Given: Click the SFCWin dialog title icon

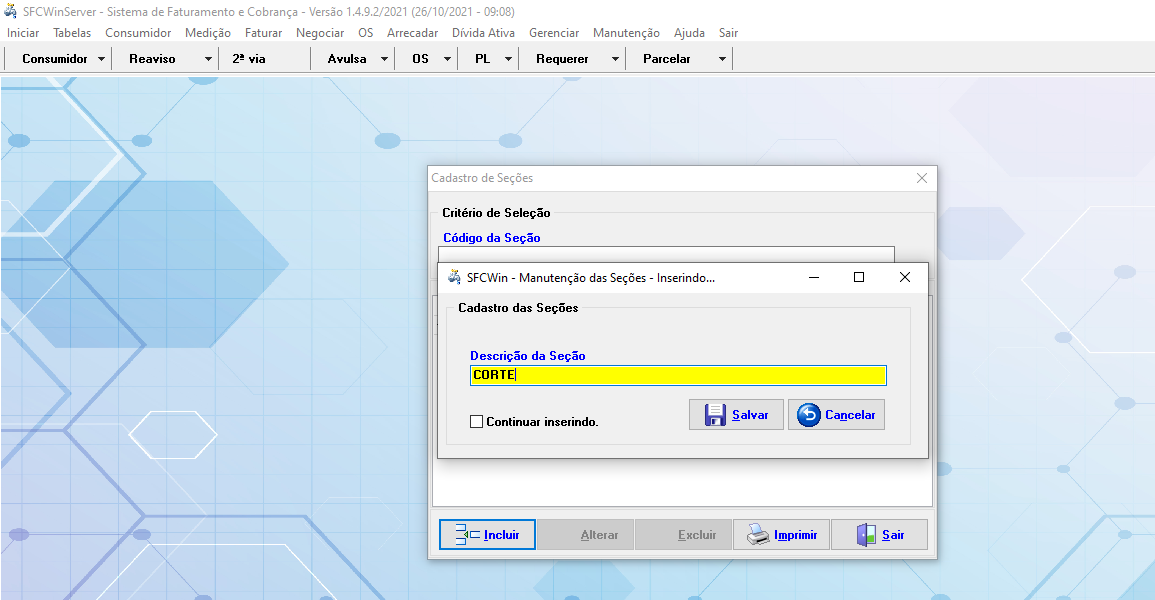Looking at the screenshot, I should coord(455,277).
